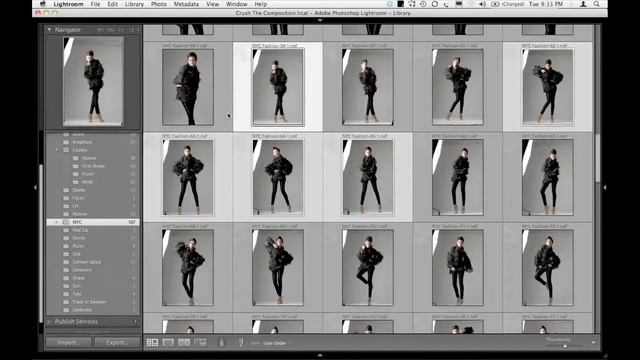Click the Export button
Viewport: 640px width, 360px height.
[117, 342]
